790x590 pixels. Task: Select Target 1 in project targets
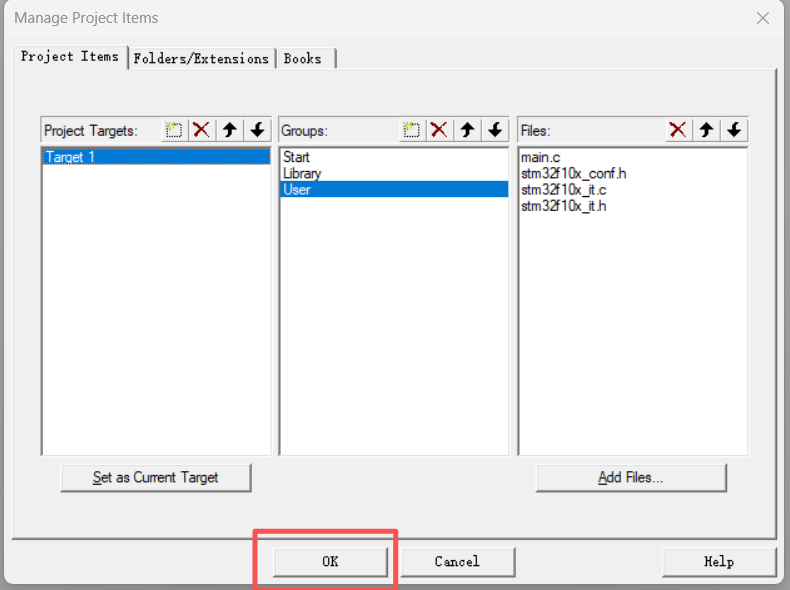[x=156, y=157]
